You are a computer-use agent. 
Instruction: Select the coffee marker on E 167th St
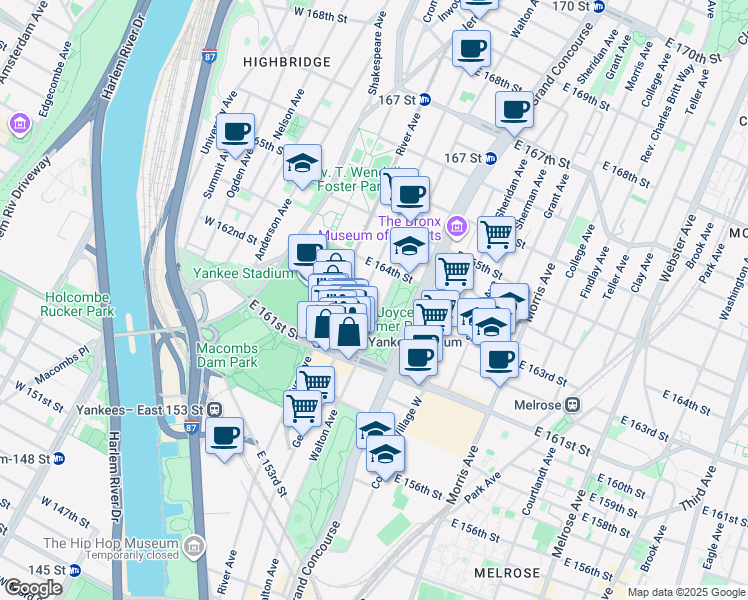pos(514,111)
